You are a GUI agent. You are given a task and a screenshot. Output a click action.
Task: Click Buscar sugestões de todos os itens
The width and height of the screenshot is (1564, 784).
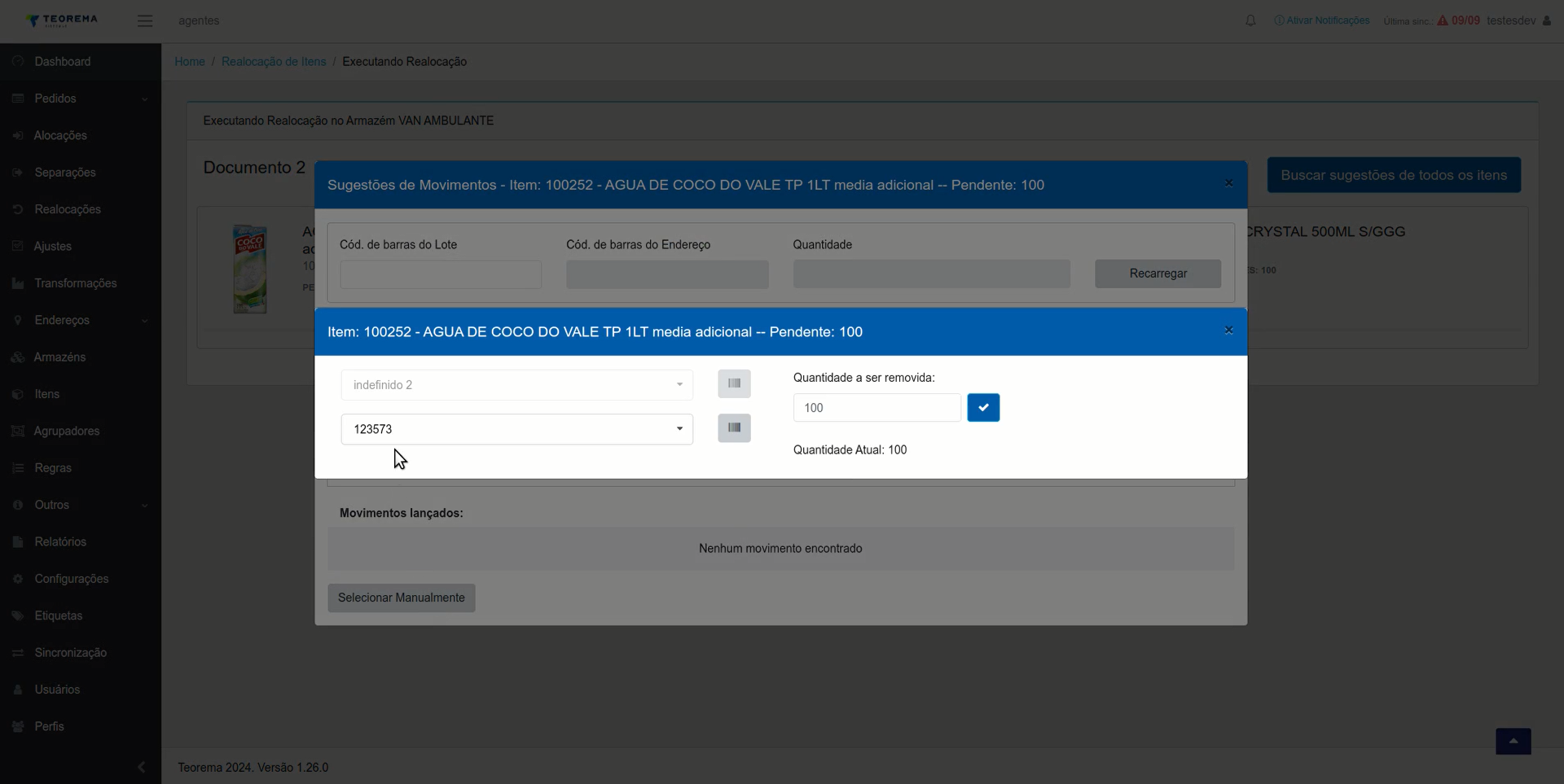pyautogui.click(x=1394, y=175)
